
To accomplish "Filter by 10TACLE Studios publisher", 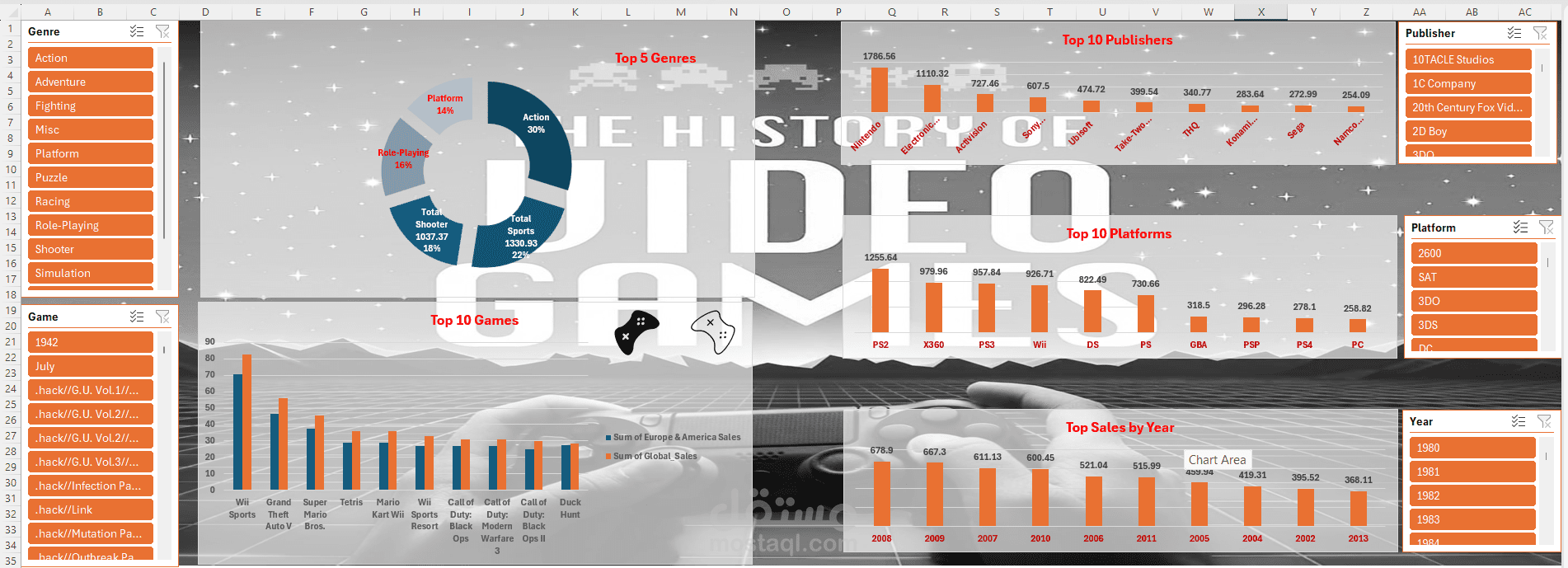I will [x=1468, y=59].
